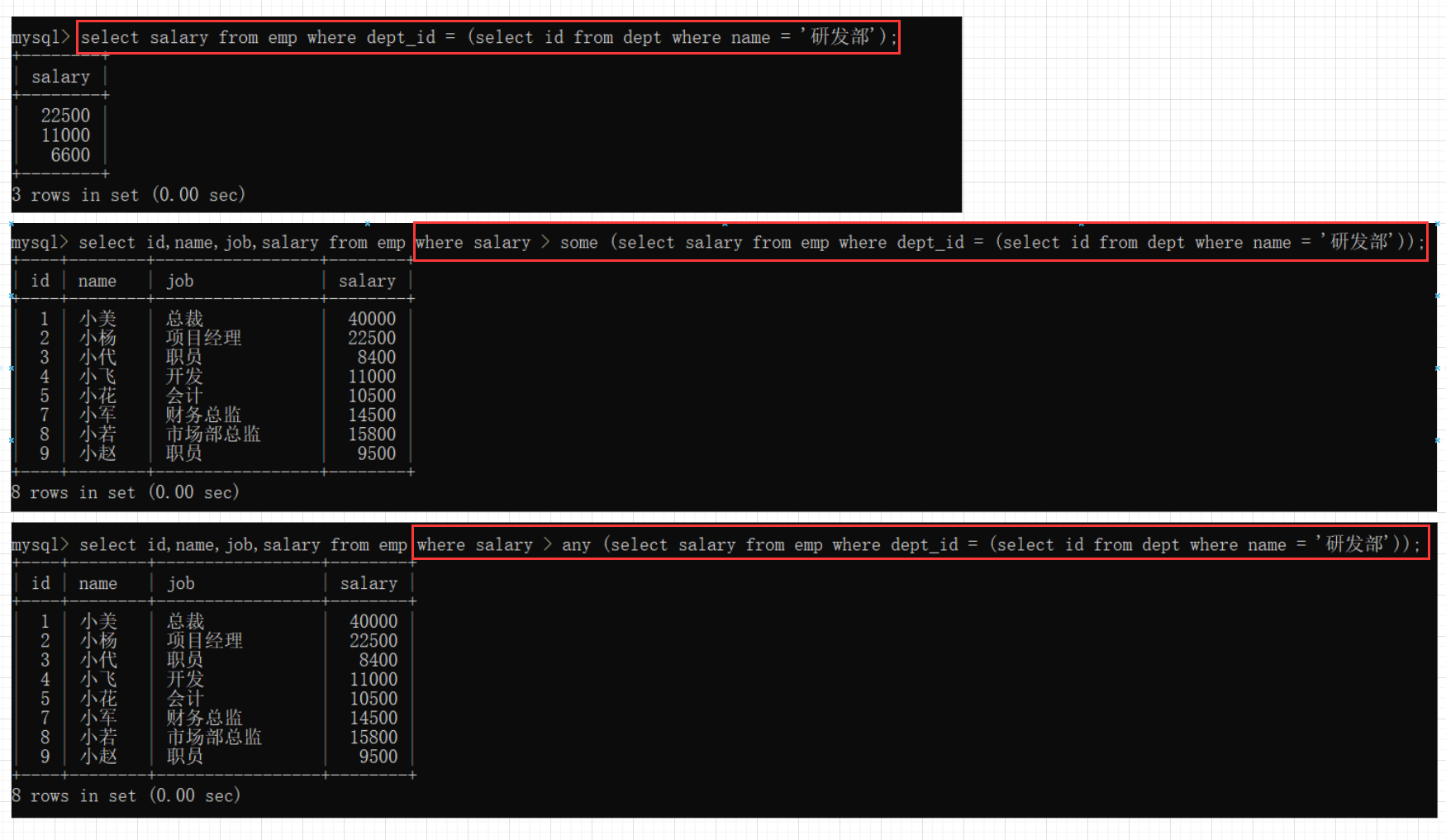Image resolution: width=1446 pixels, height=840 pixels.
Task: Click job 会计 in the 'some' query result
Action: [184, 396]
